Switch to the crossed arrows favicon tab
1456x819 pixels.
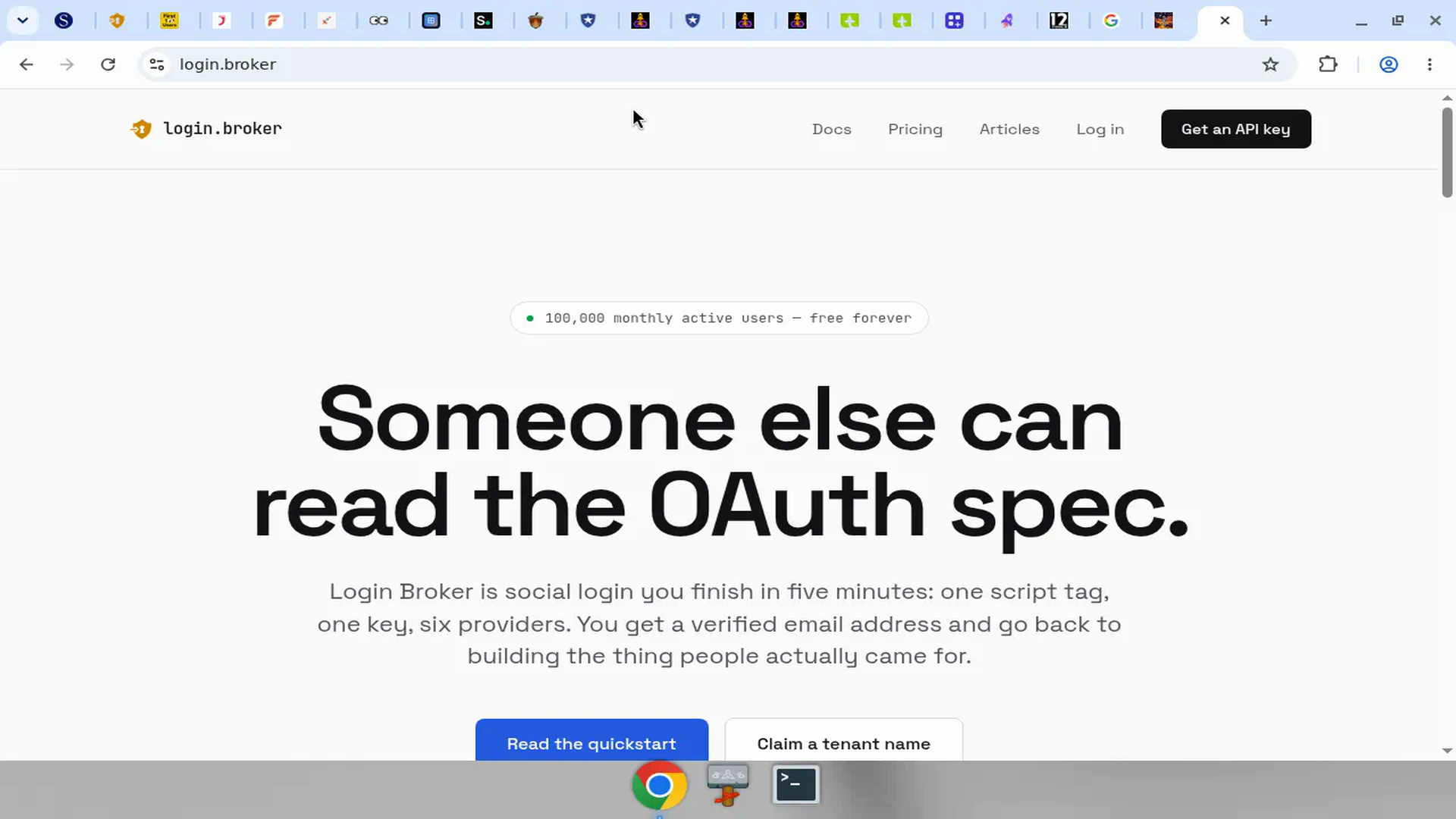(326, 20)
